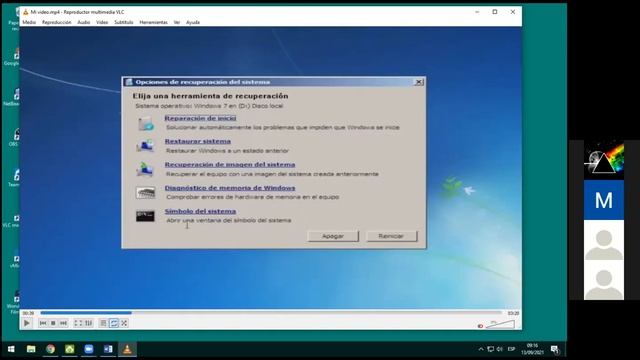Open the notification center icon

(x=555, y=349)
